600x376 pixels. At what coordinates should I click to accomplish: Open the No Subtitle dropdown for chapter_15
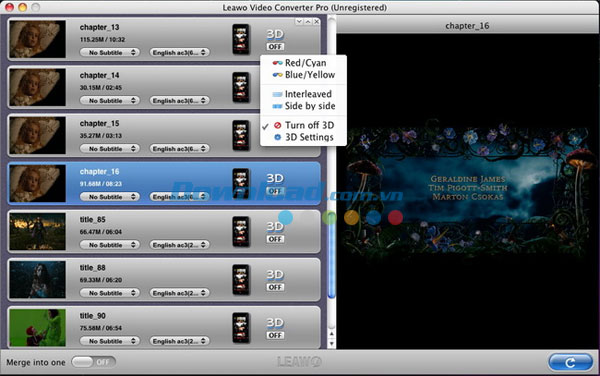110,148
